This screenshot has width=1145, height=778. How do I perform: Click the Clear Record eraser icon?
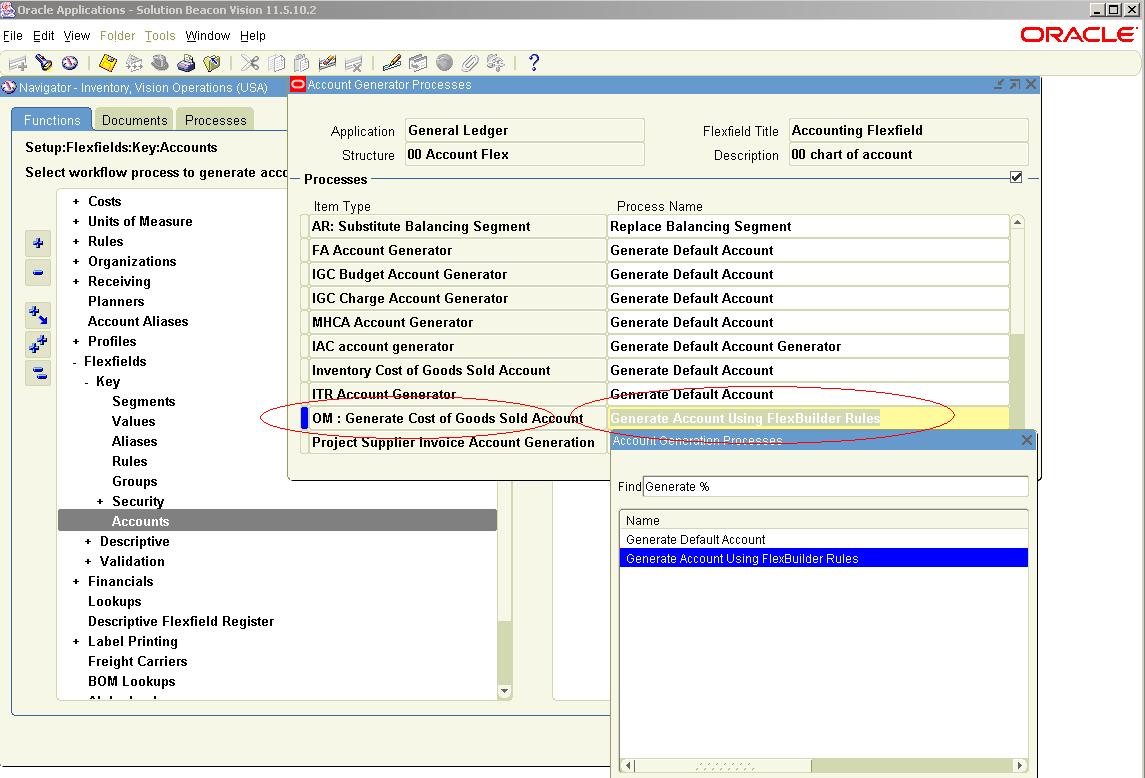[x=327, y=63]
